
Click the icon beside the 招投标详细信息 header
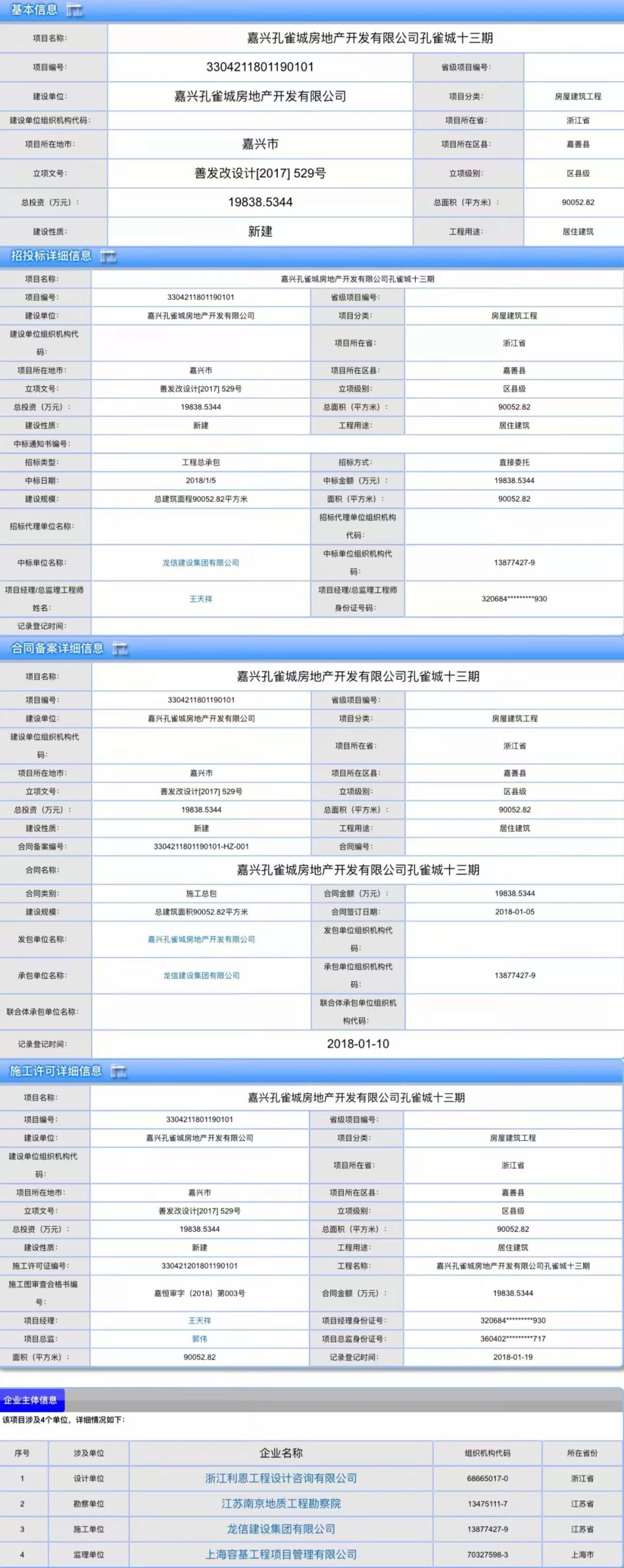coord(109,256)
